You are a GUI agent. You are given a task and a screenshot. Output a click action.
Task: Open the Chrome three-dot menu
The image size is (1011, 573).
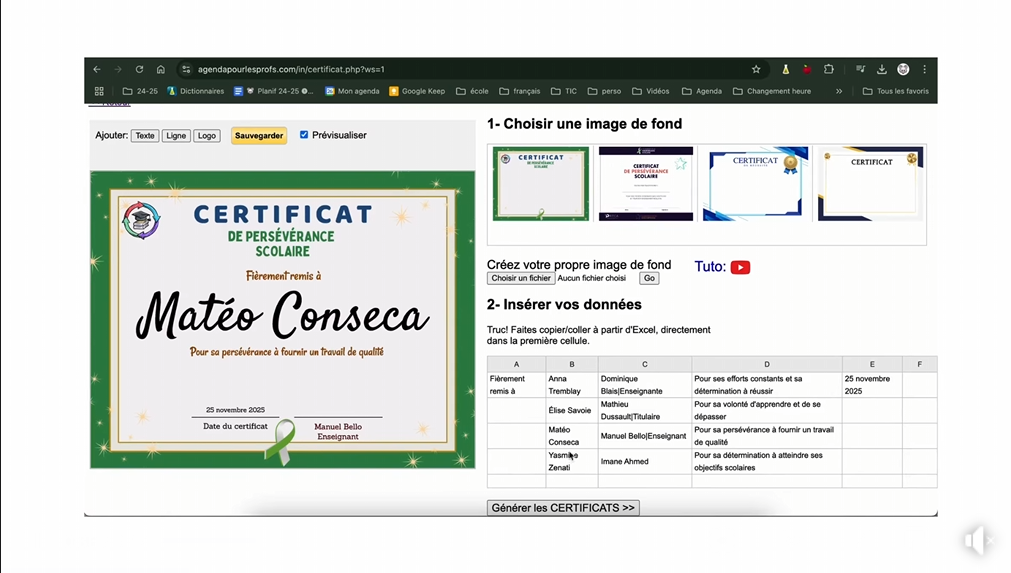pyautogui.click(x=925, y=70)
